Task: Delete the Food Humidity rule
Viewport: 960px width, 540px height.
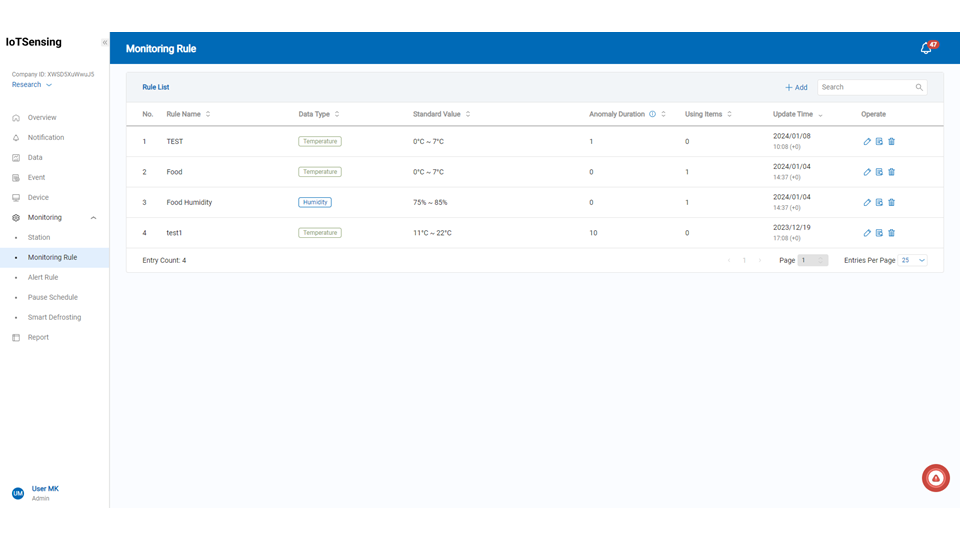Action: coord(892,203)
